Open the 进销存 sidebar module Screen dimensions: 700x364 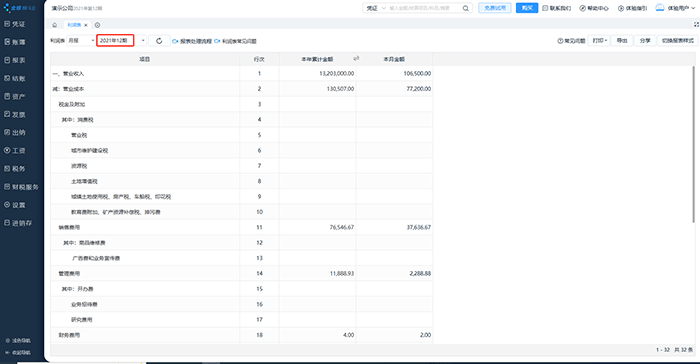coord(18,223)
